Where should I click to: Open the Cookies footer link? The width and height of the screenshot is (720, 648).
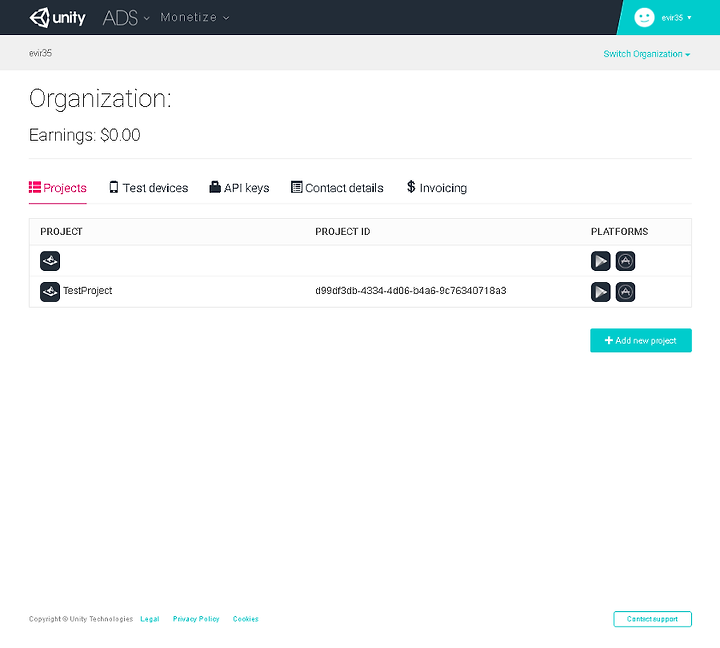pos(246,619)
